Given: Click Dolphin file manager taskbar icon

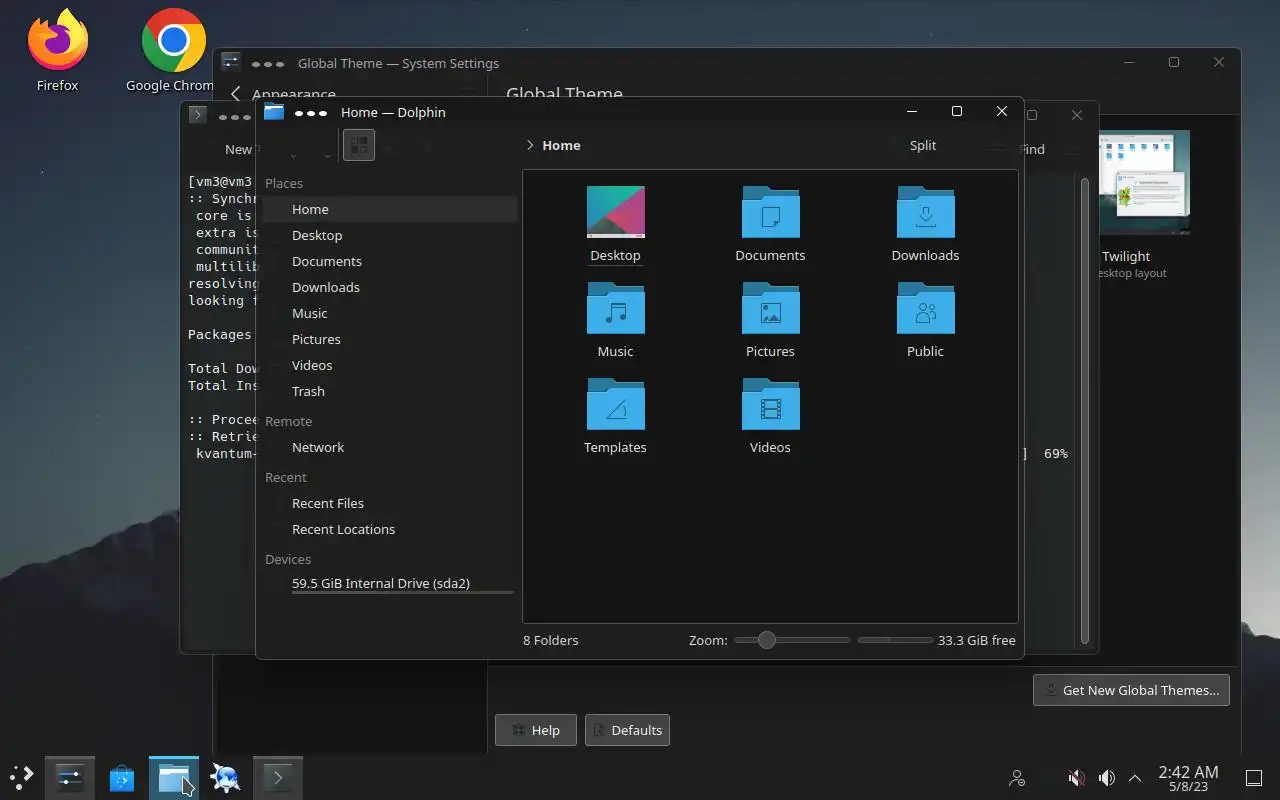Looking at the screenshot, I should (x=174, y=777).
